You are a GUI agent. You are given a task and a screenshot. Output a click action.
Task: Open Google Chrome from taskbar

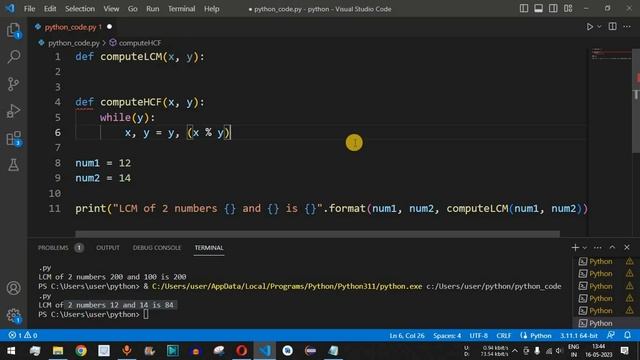(x=81, y=351)
